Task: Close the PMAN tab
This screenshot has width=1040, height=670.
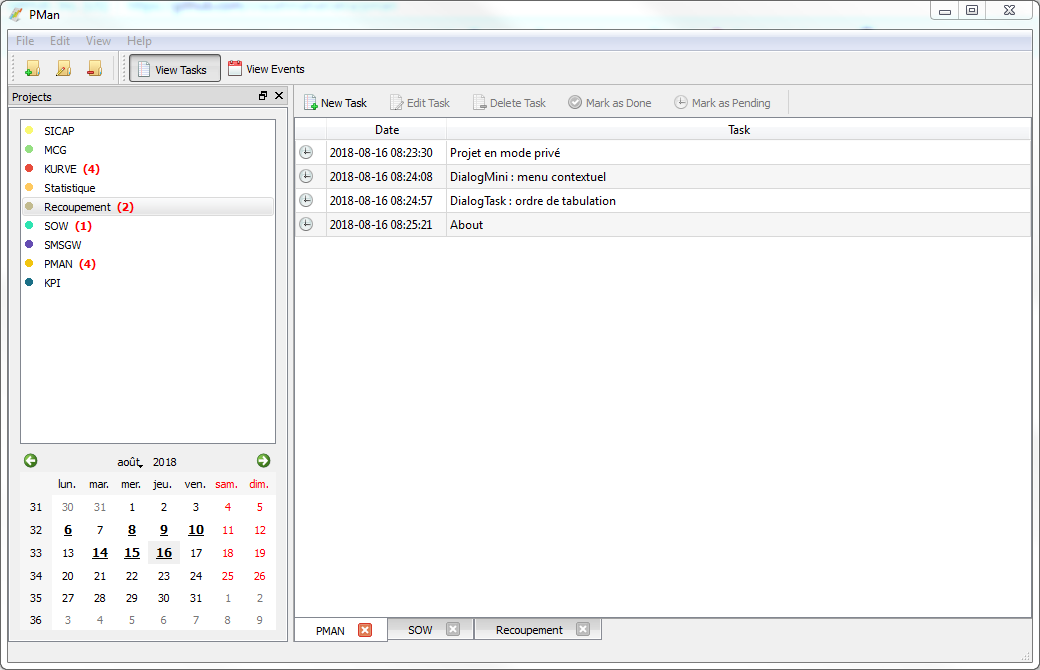Action: click(365, 630)
